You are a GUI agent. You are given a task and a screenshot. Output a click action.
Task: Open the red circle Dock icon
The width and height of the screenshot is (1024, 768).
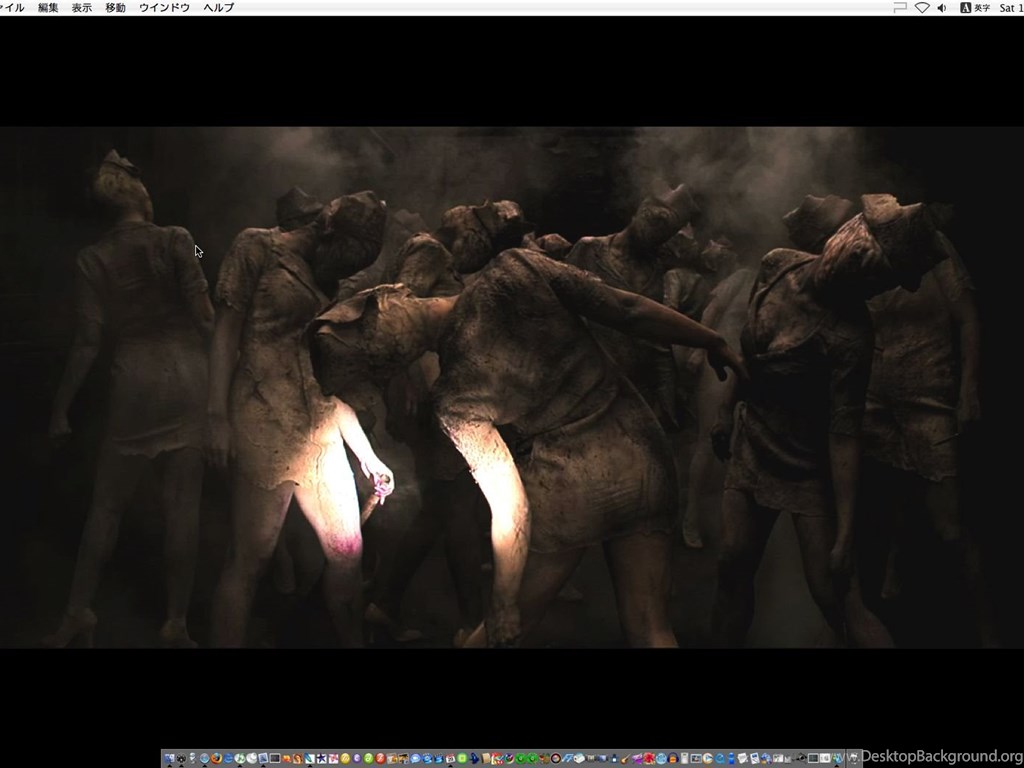click(380, 758)
